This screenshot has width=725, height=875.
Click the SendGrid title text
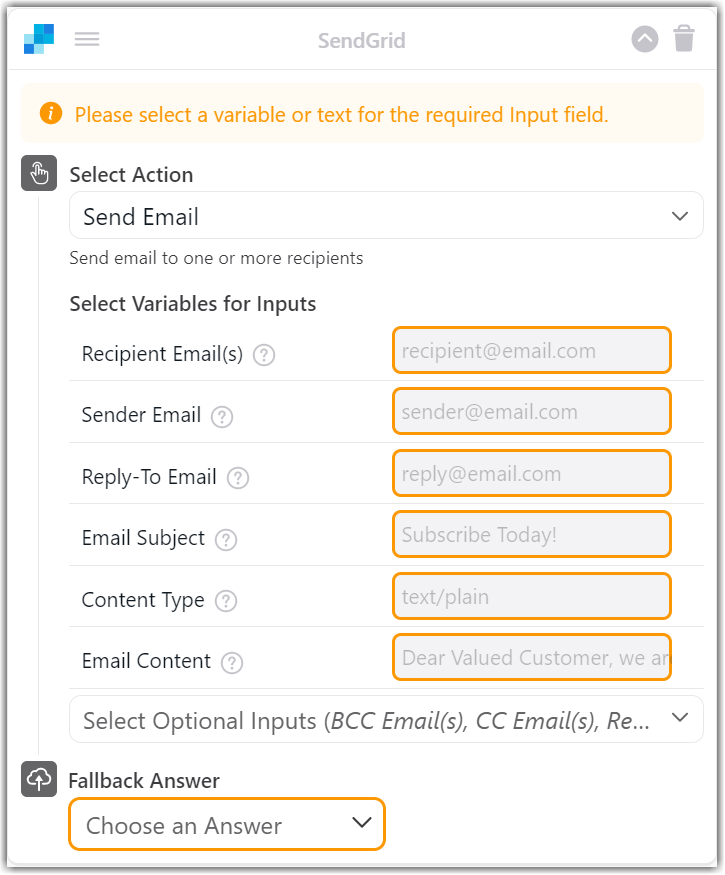click(361, 40)
